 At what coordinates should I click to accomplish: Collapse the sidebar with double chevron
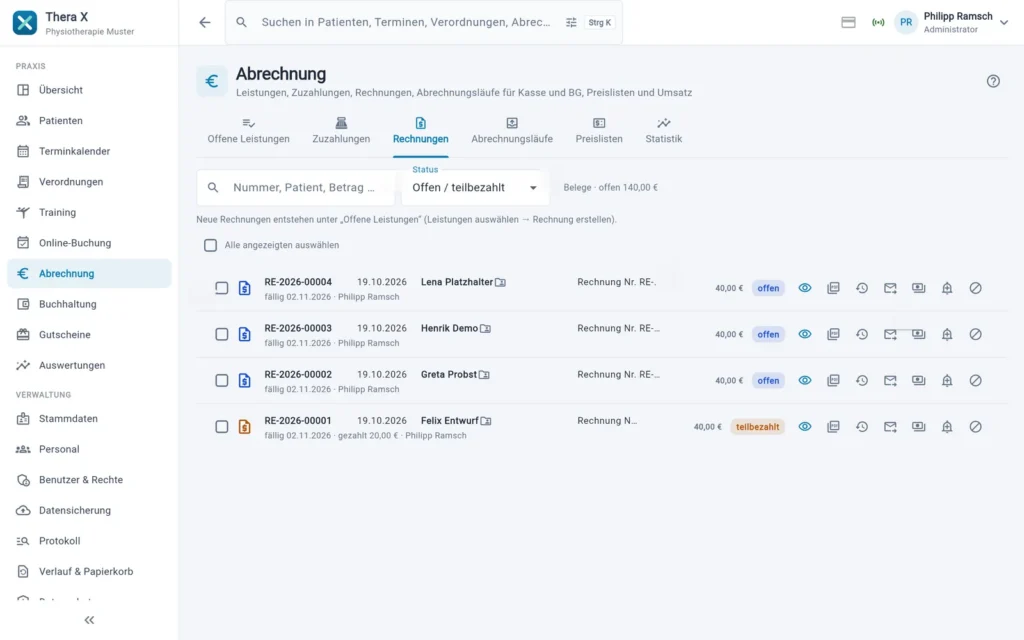(x=89, y=620)
